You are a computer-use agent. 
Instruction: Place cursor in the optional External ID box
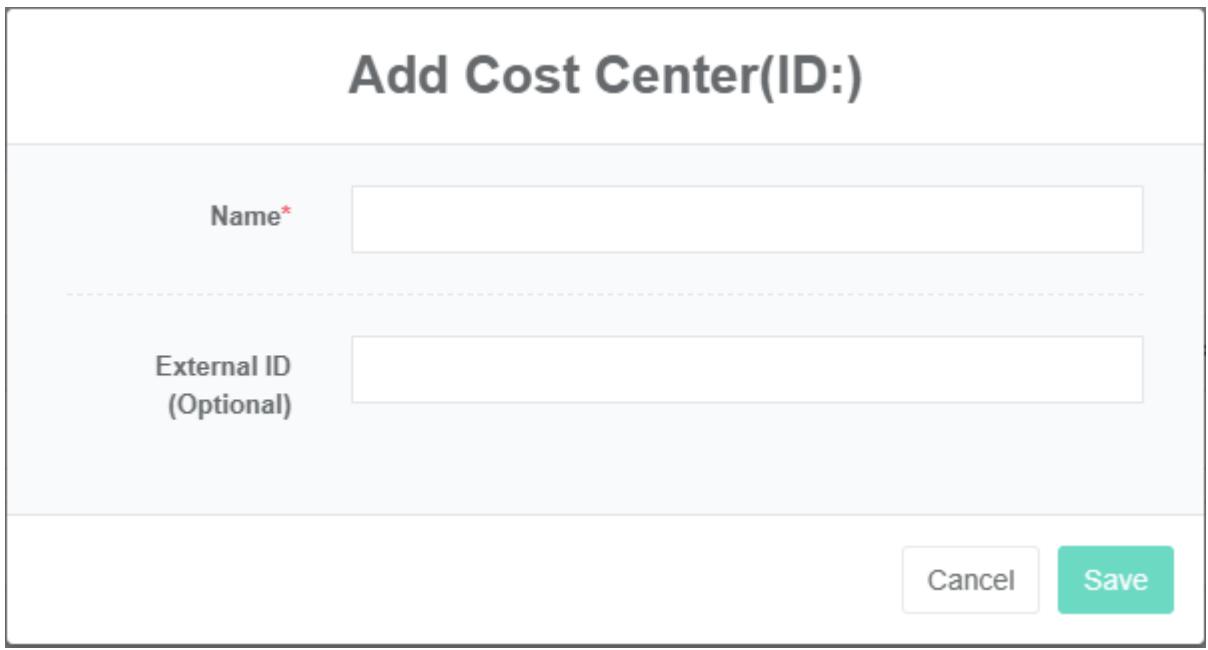[746, 369]
